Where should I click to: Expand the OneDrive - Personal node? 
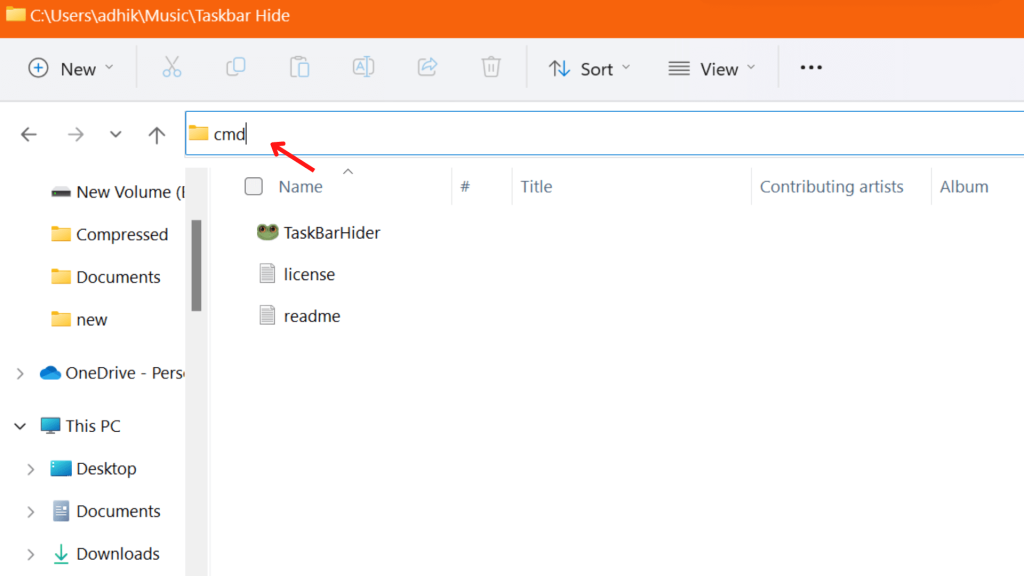click(x=20, y=374)
